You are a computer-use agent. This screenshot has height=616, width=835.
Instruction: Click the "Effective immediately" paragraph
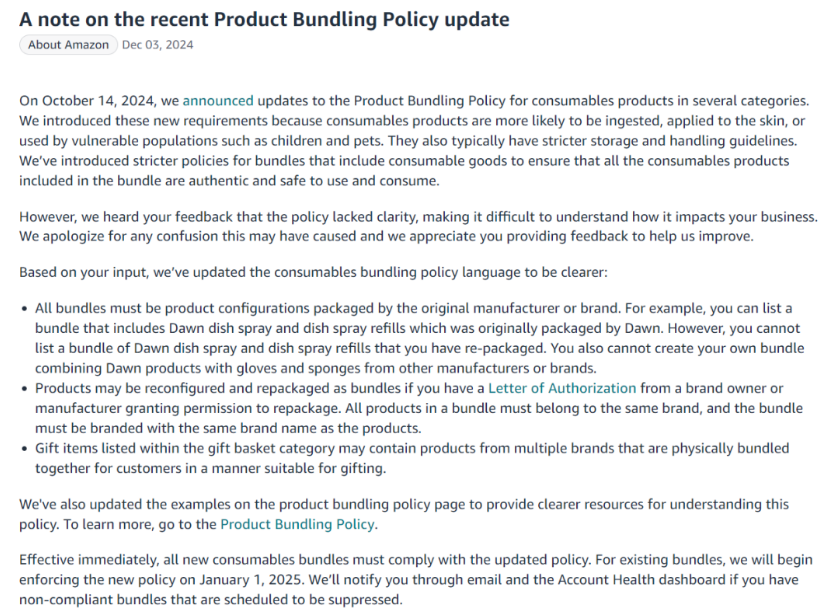[416, 579]
